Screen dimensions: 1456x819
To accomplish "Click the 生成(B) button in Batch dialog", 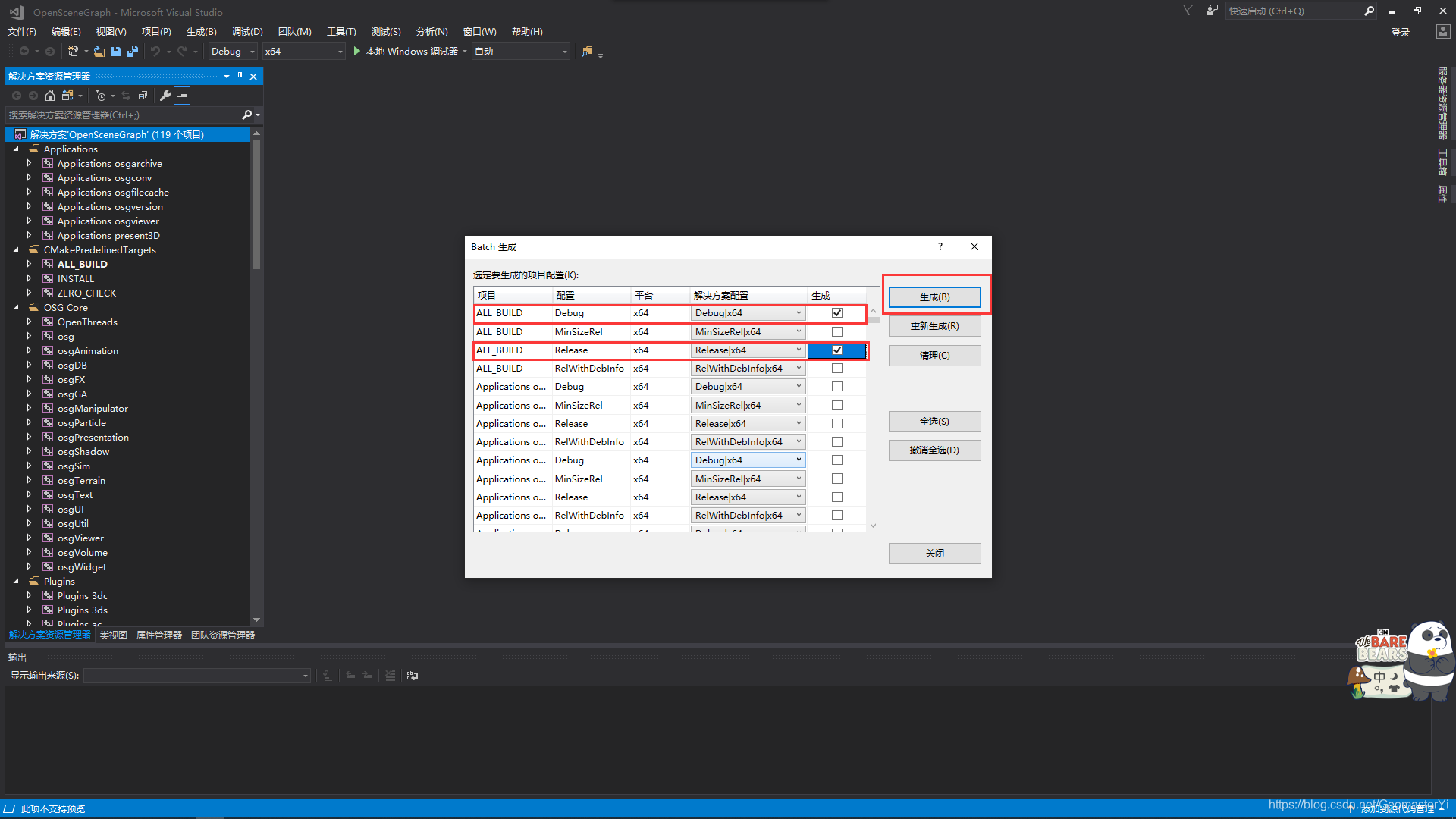I will [935, 297].
